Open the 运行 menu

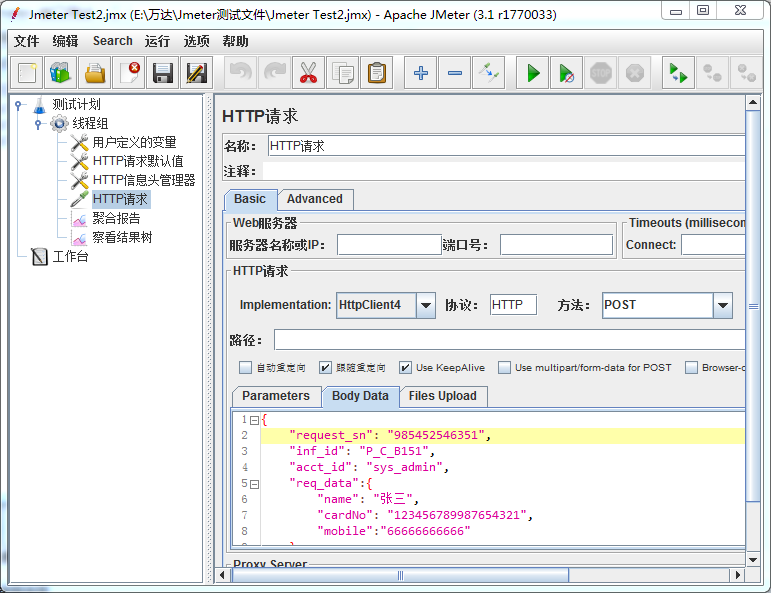tap(157, 41)
